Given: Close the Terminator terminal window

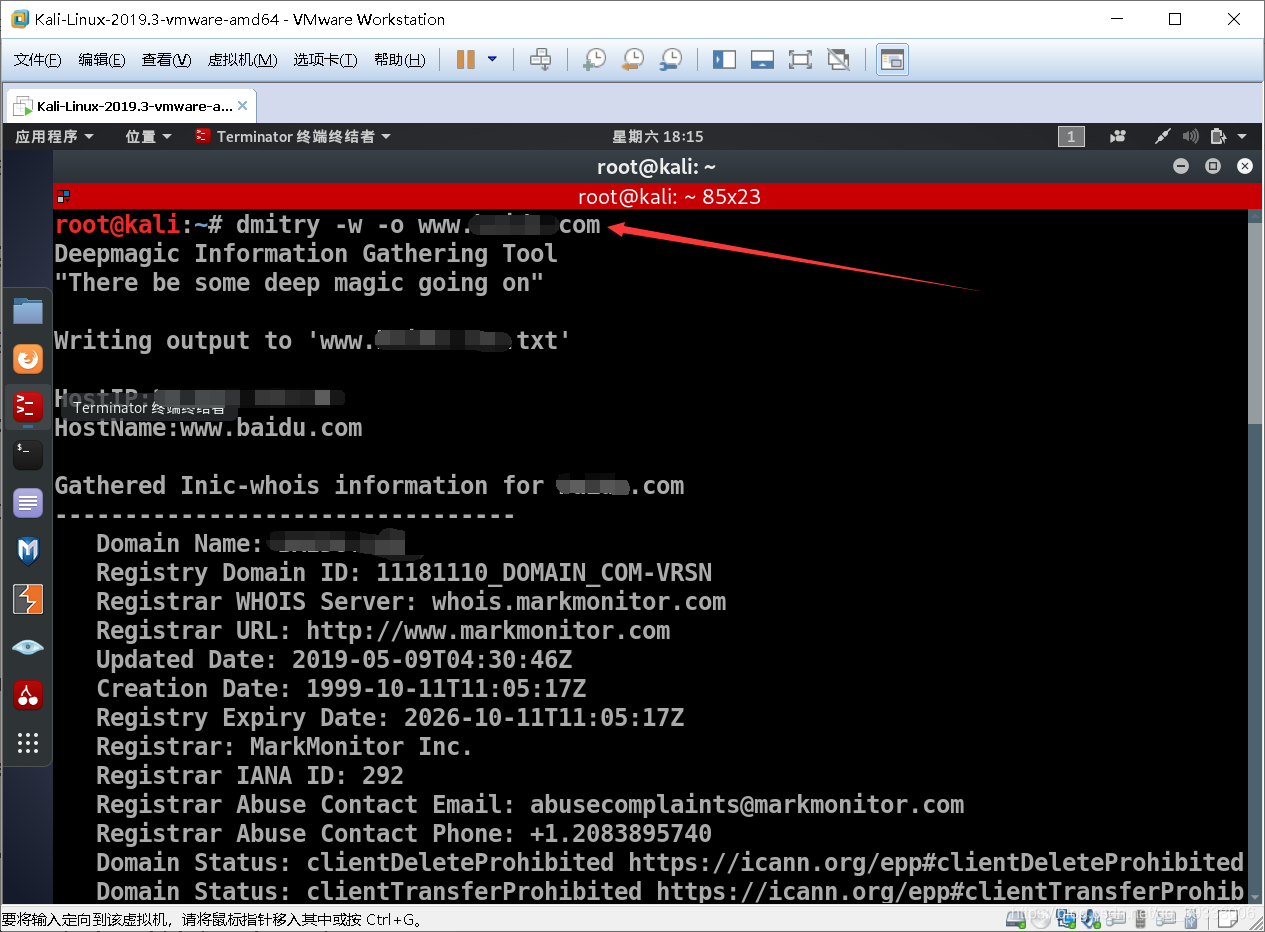Looking at the screenshot, I should (x=1245, y=166).
